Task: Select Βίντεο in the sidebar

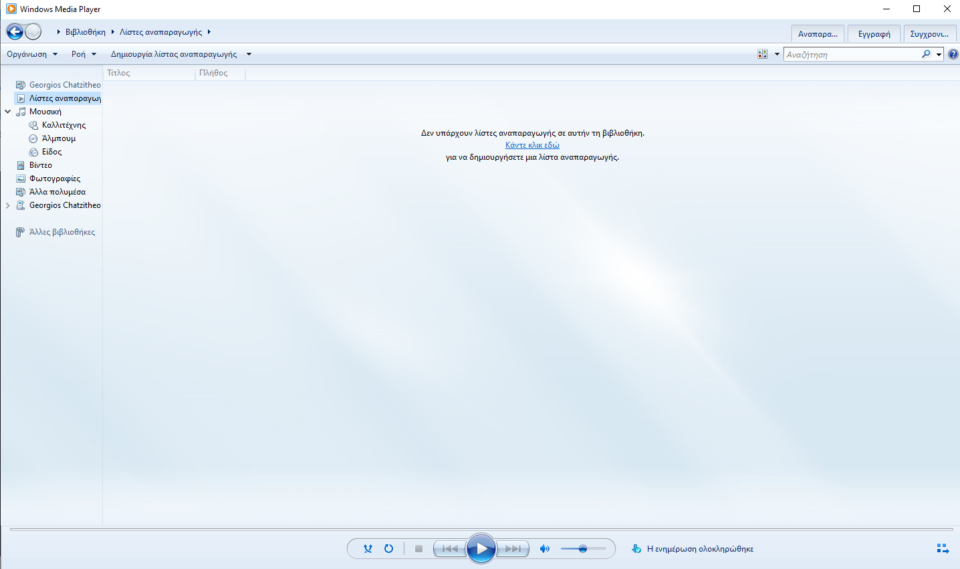Action: [40, 165]
